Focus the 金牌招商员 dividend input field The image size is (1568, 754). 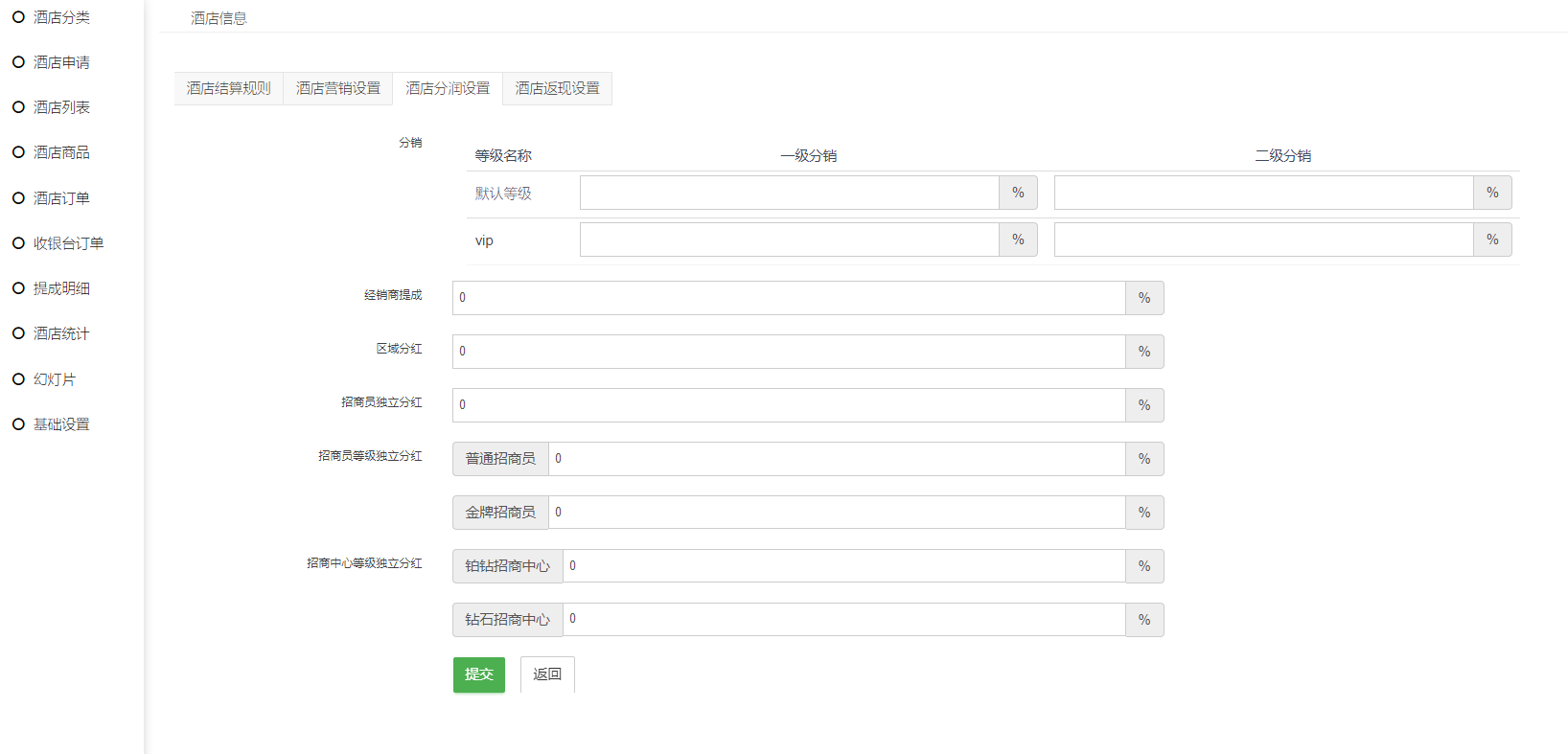(x=837, y=513)
